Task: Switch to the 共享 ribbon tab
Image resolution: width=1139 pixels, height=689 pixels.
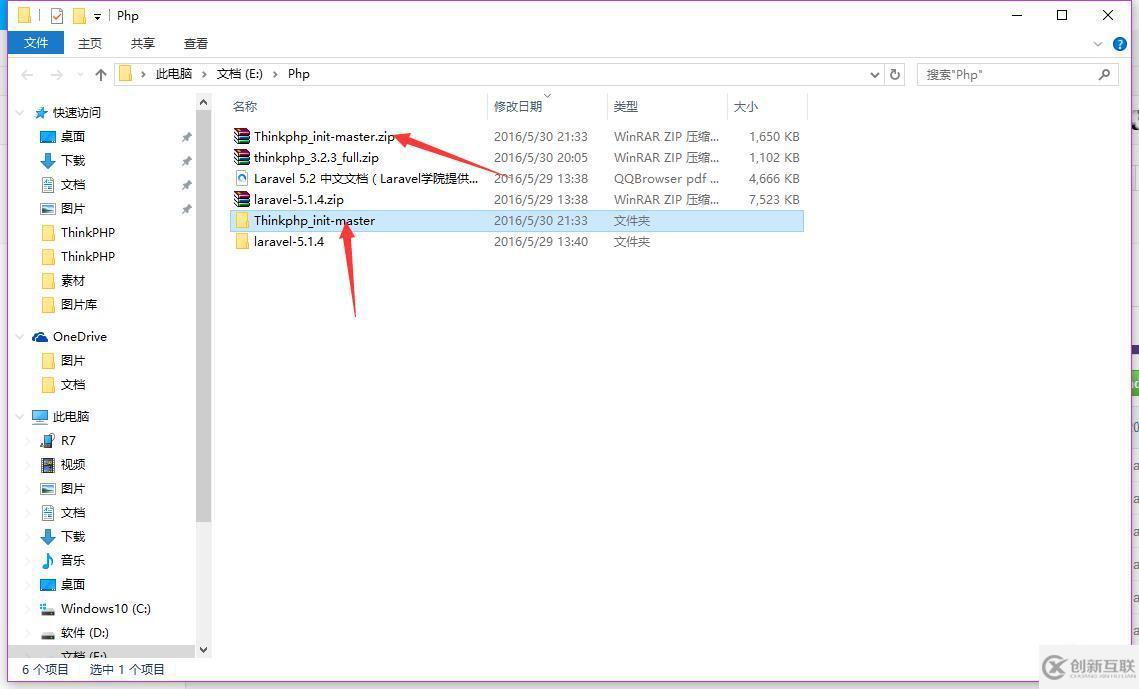Action: coord(142,44)
